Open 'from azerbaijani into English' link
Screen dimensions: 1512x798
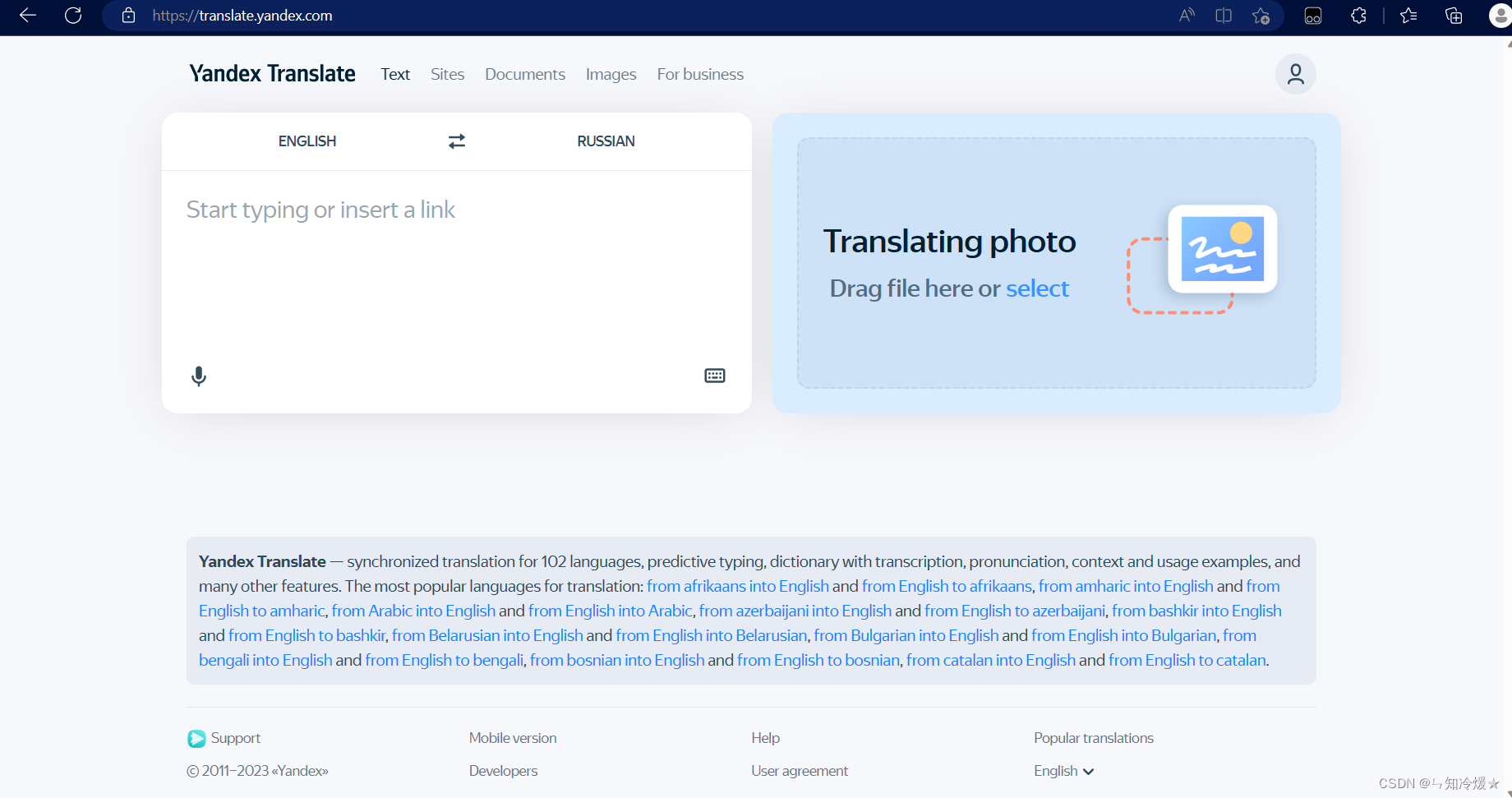795,611
